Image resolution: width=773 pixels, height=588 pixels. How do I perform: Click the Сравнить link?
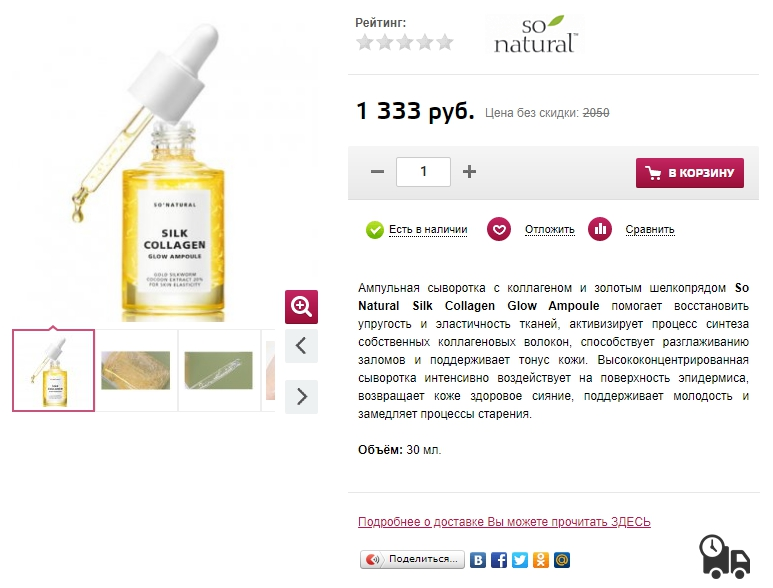pyautogui.click(x=650, y=230)
